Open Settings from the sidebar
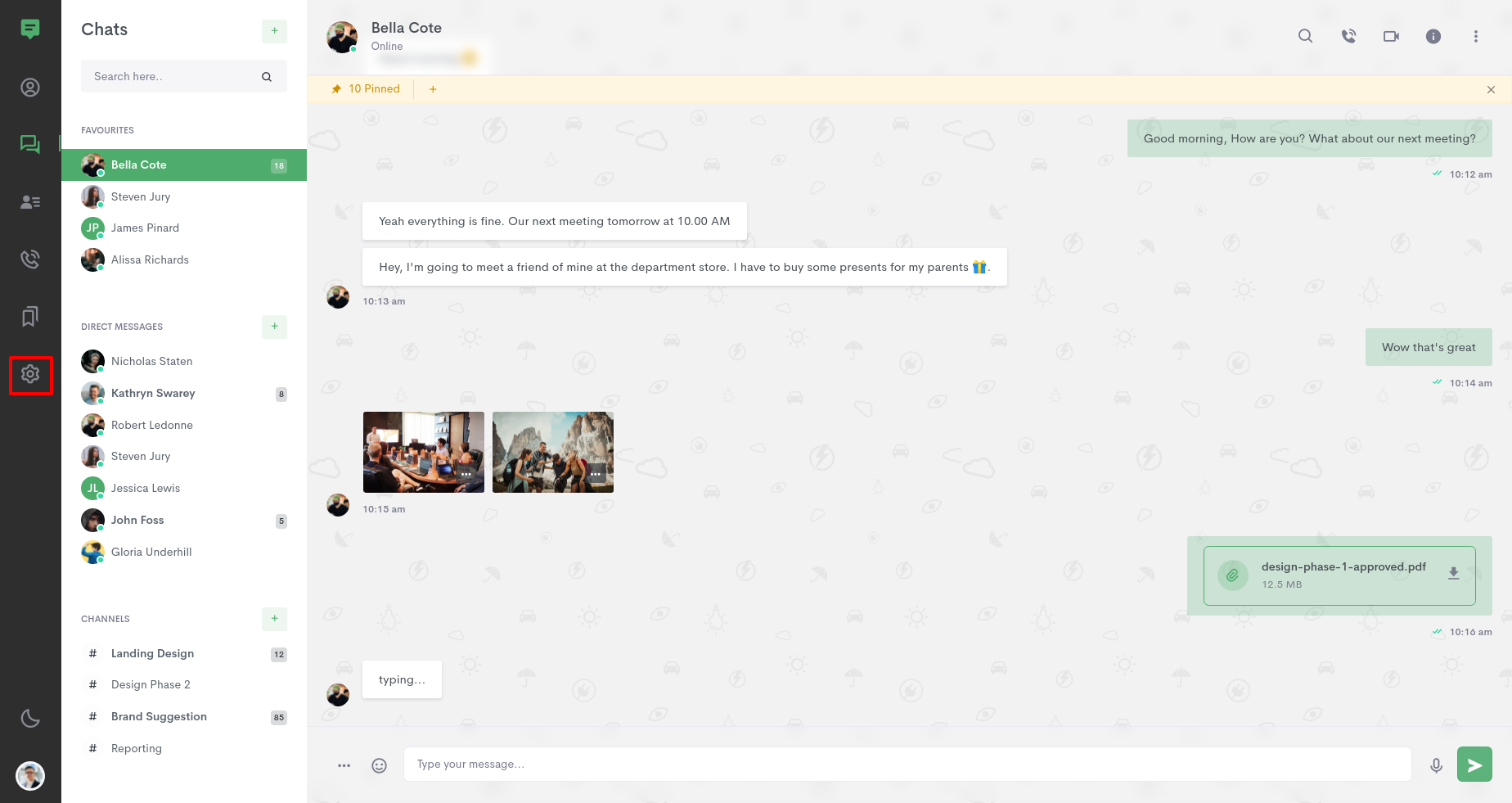 click(30, 373)
